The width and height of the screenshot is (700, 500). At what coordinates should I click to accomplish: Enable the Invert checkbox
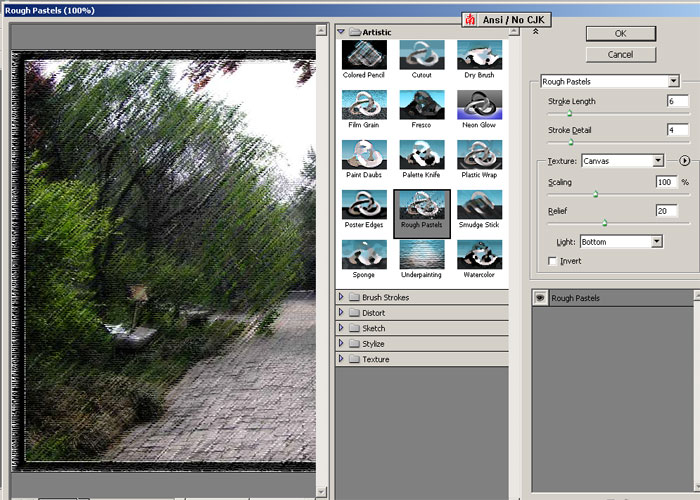[553, 261]
